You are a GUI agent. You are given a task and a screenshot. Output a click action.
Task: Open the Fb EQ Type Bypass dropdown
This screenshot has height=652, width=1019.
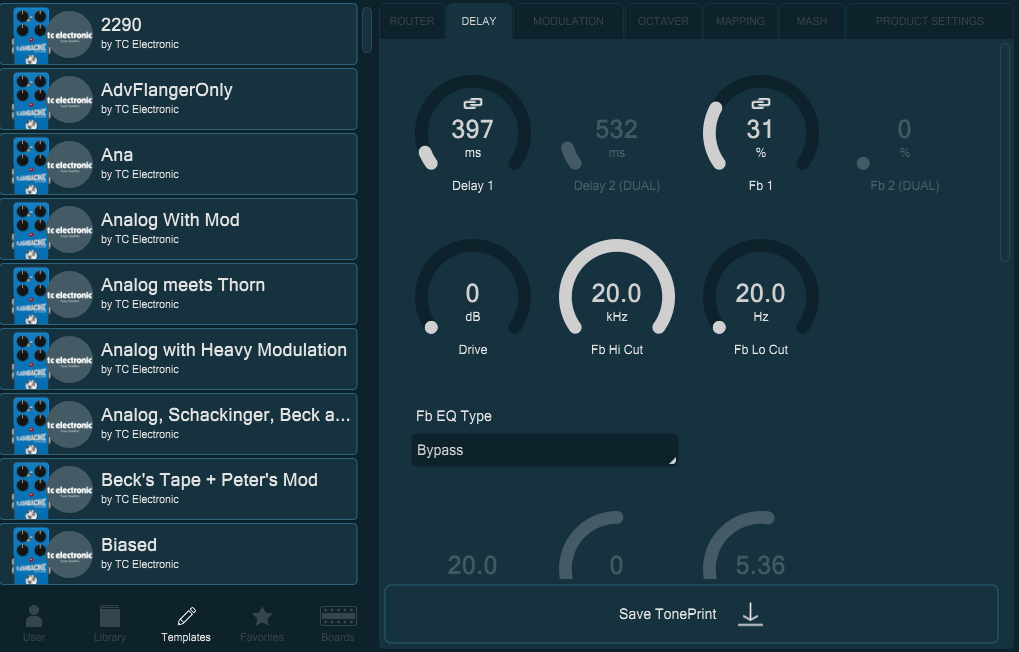click(x=545, y=450)
